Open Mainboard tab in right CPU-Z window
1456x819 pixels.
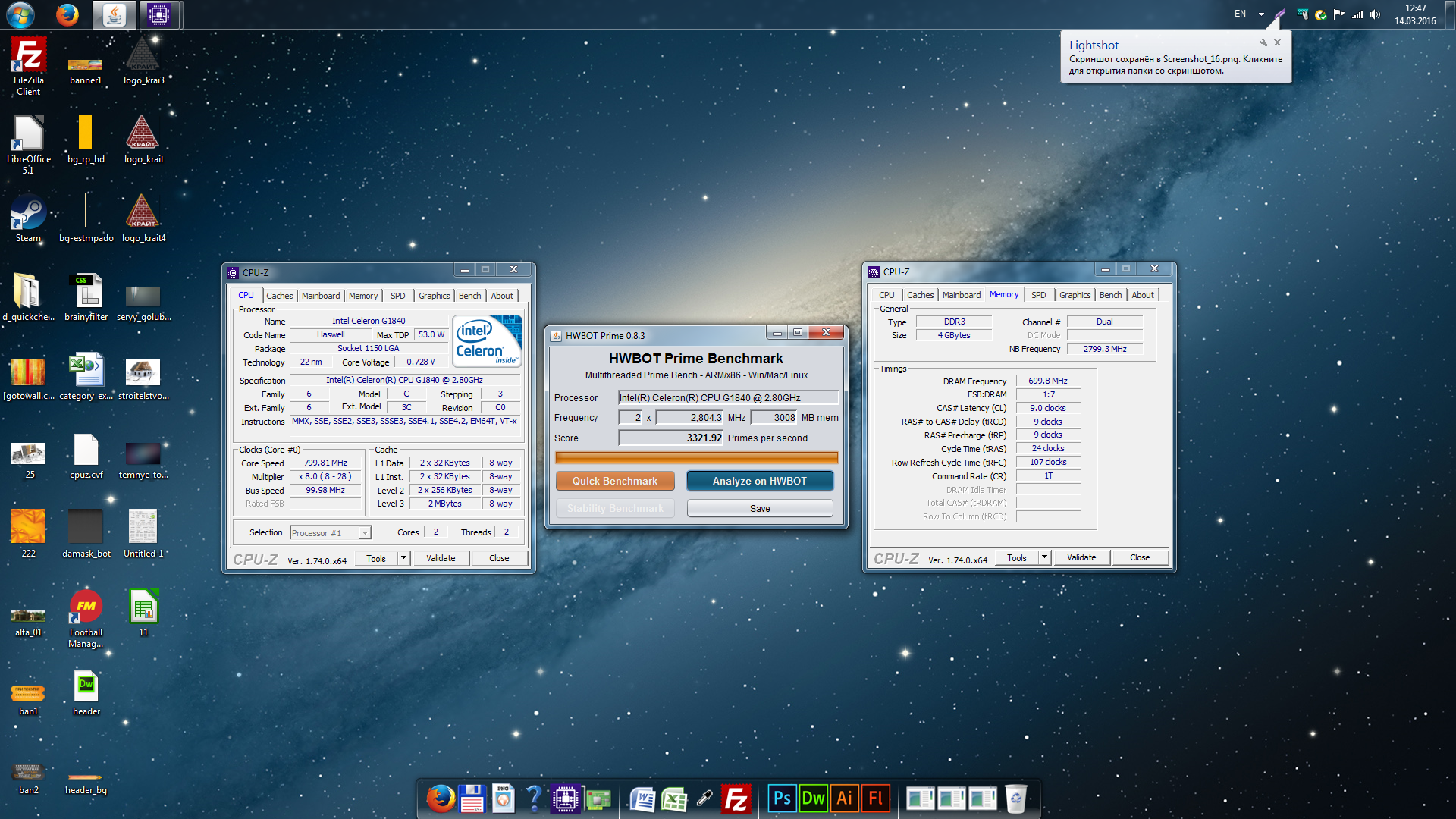pos(962,295)
